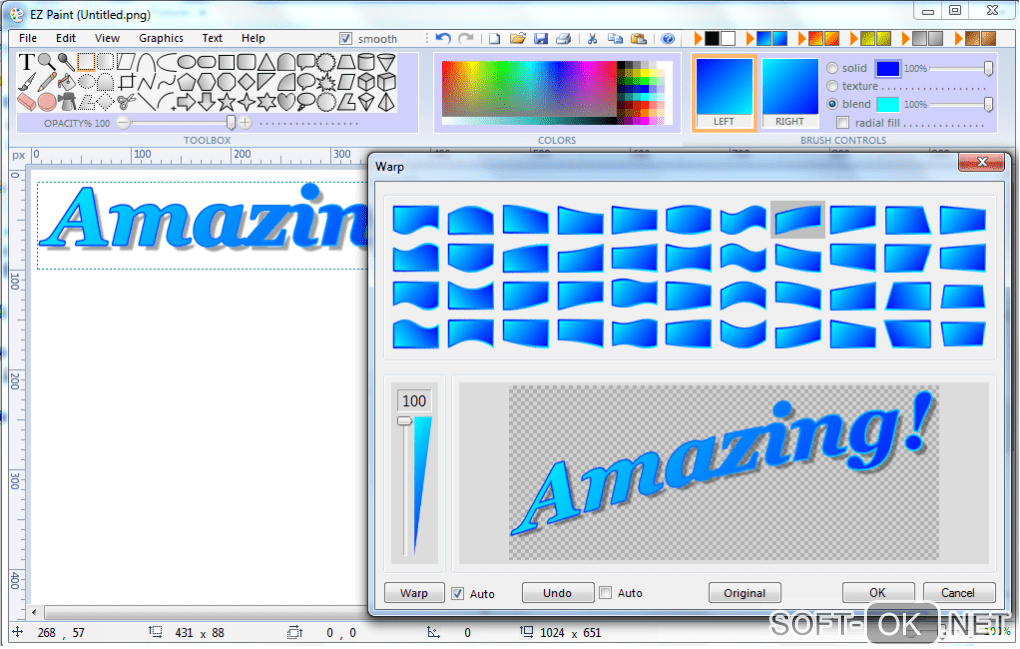Expand the black and white preset arrow
This screenshot has width=1020, height=649.
point(698,38)
